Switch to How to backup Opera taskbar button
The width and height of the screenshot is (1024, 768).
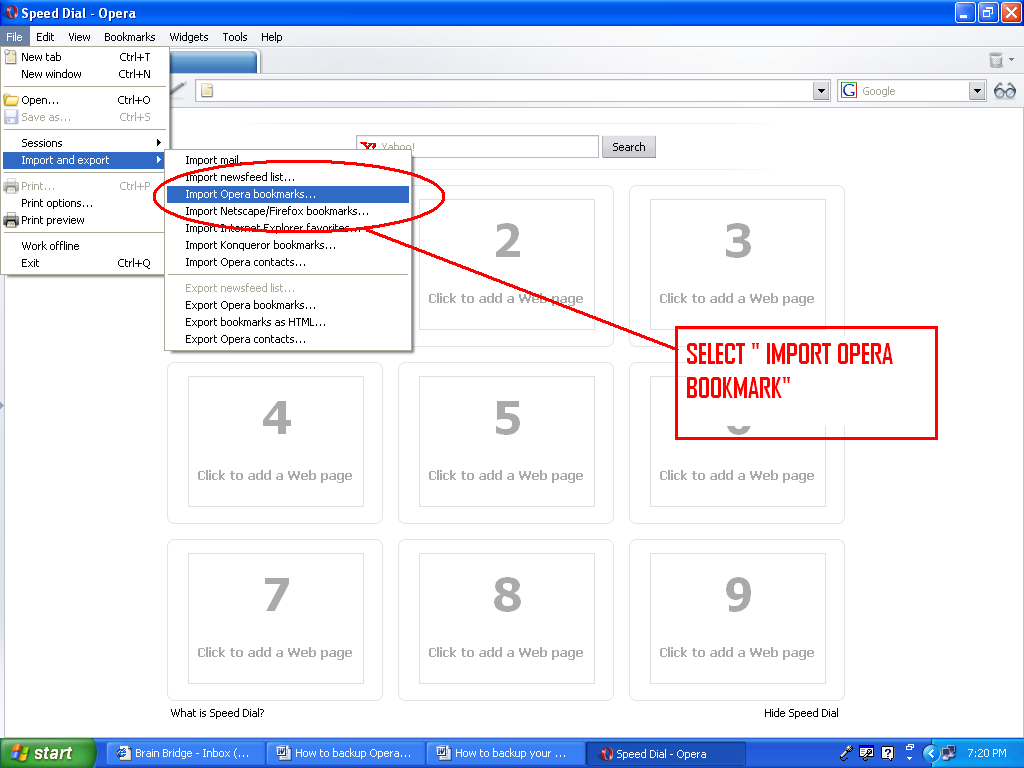(x=346, y=754)
